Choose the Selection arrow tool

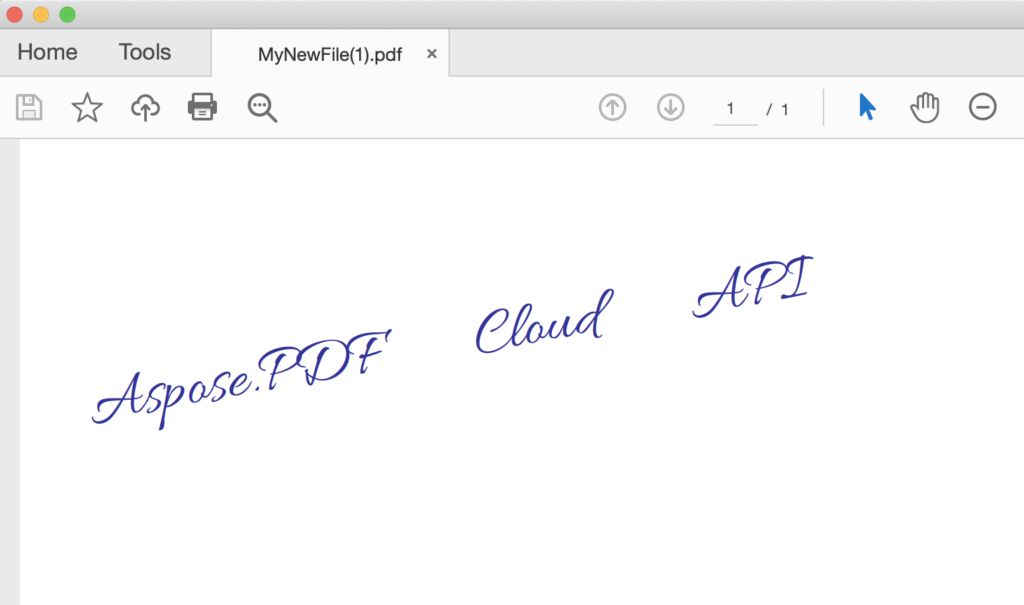pos(867,107)
